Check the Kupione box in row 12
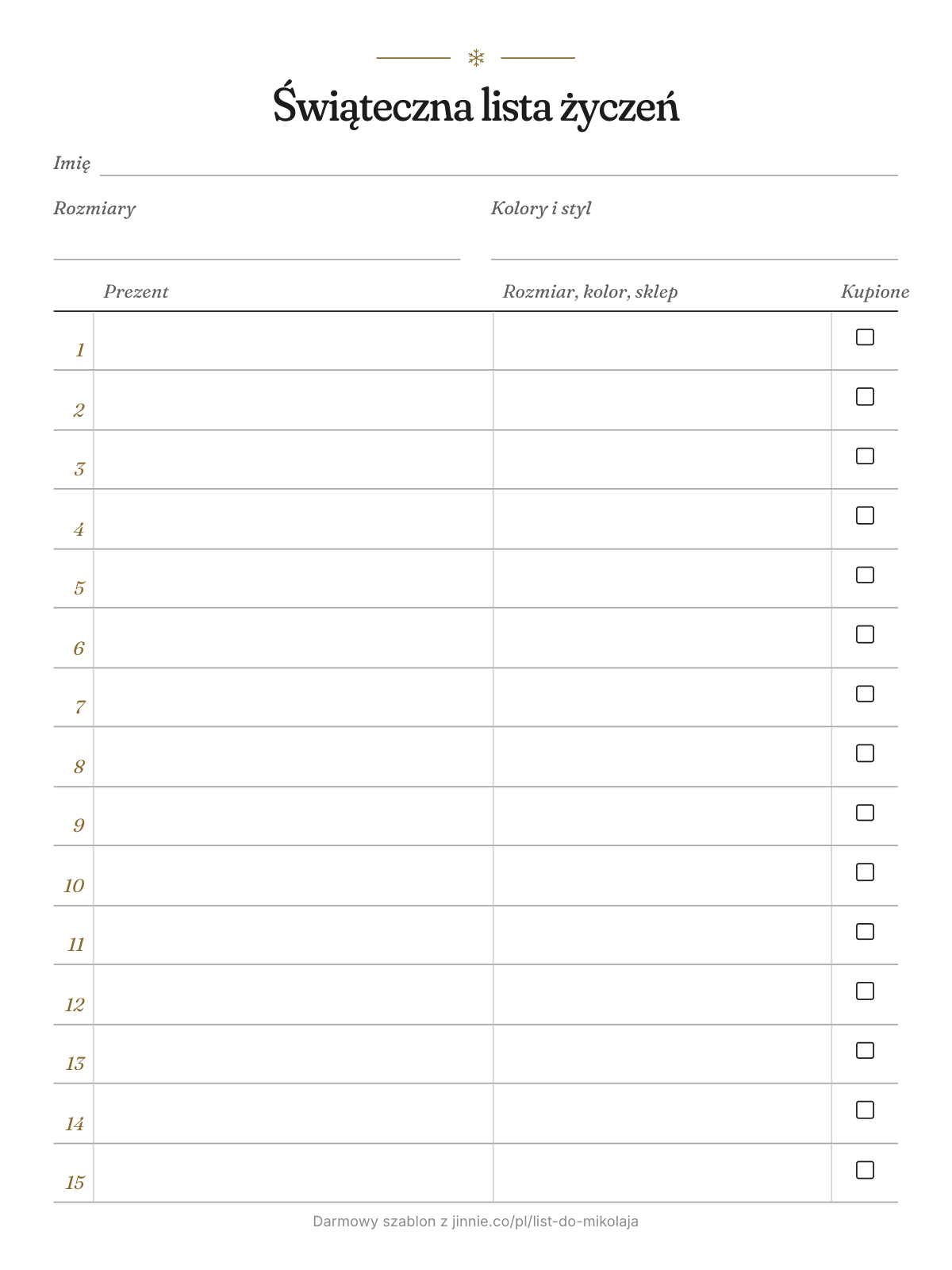 point(865,991)
